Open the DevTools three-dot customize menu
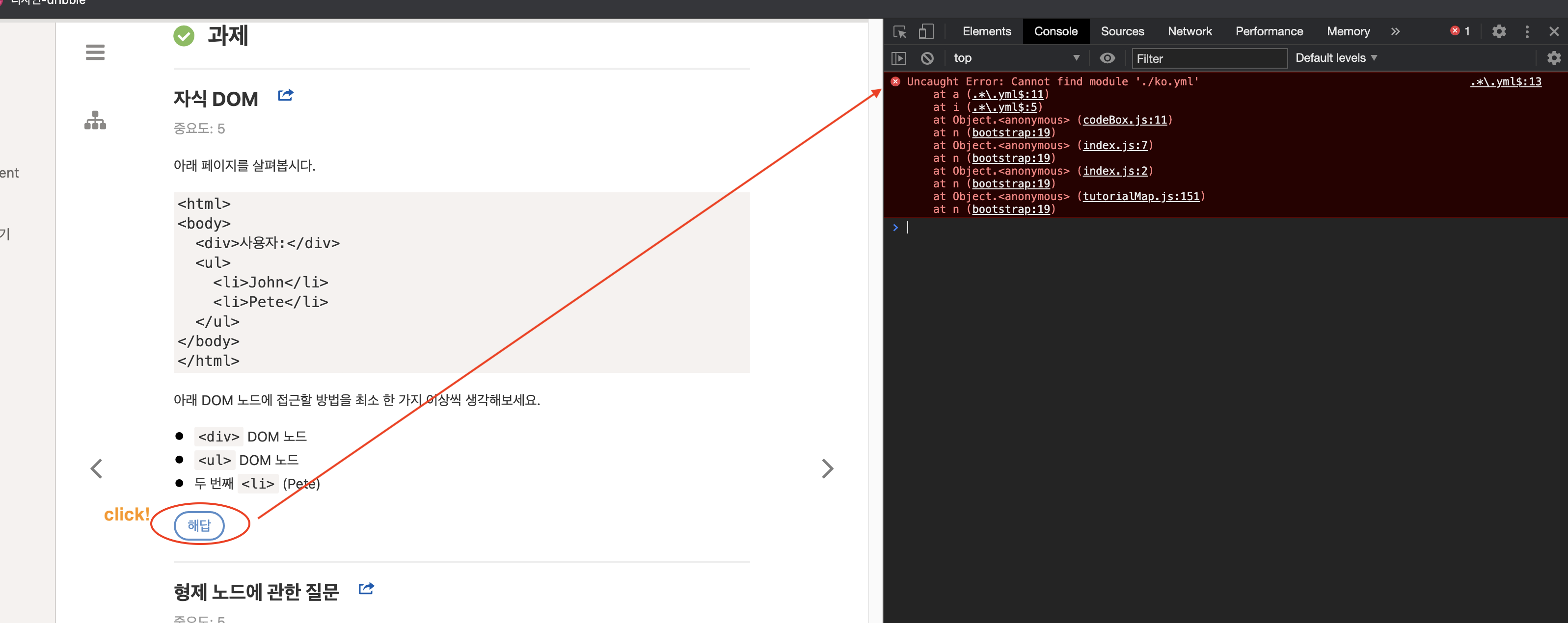The image size is (1568, 623). click(x=1527, y=31)
